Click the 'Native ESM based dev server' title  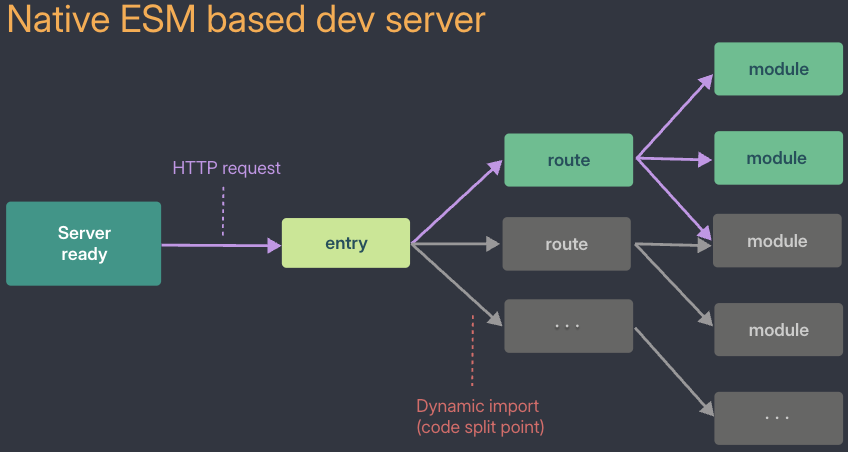[246, 19]
